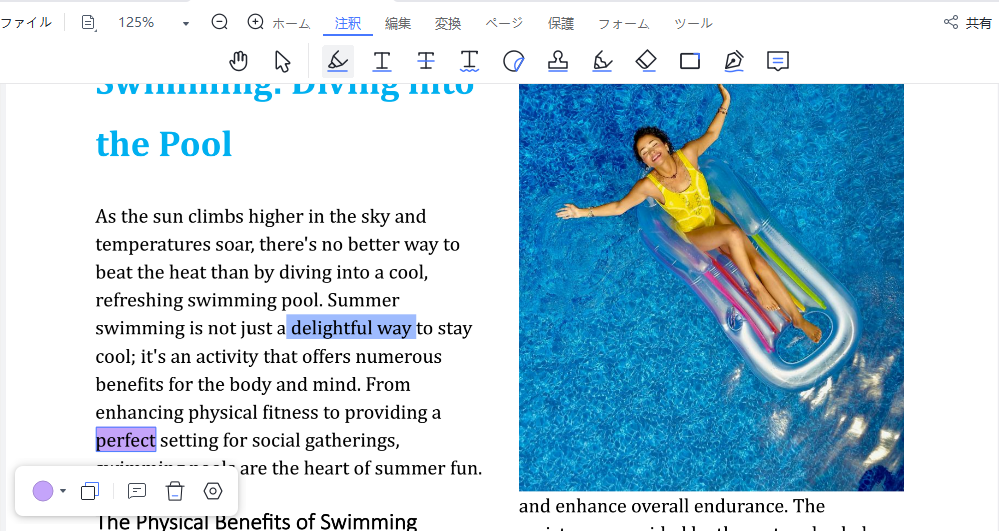Viewport: 999px width, 531px height.
Task: Expand the 125% zoom level dropdown
Action: pyautogui.click(x=186, y=23)
